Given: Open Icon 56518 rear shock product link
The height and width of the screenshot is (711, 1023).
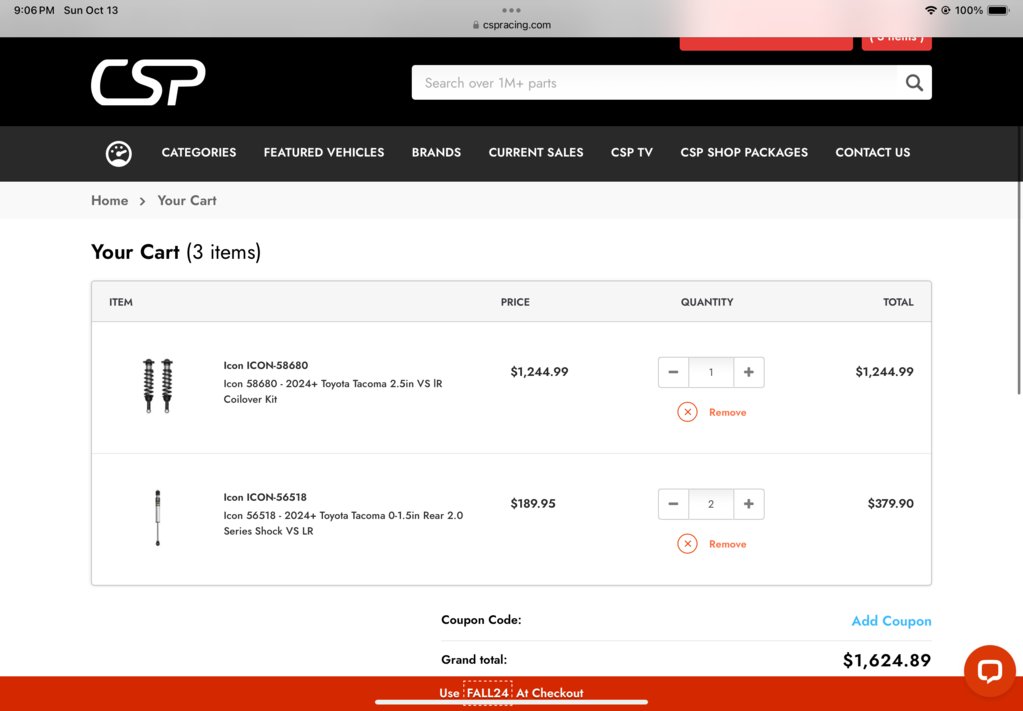Looking at the screenshot, I should [x=343, y=523].
